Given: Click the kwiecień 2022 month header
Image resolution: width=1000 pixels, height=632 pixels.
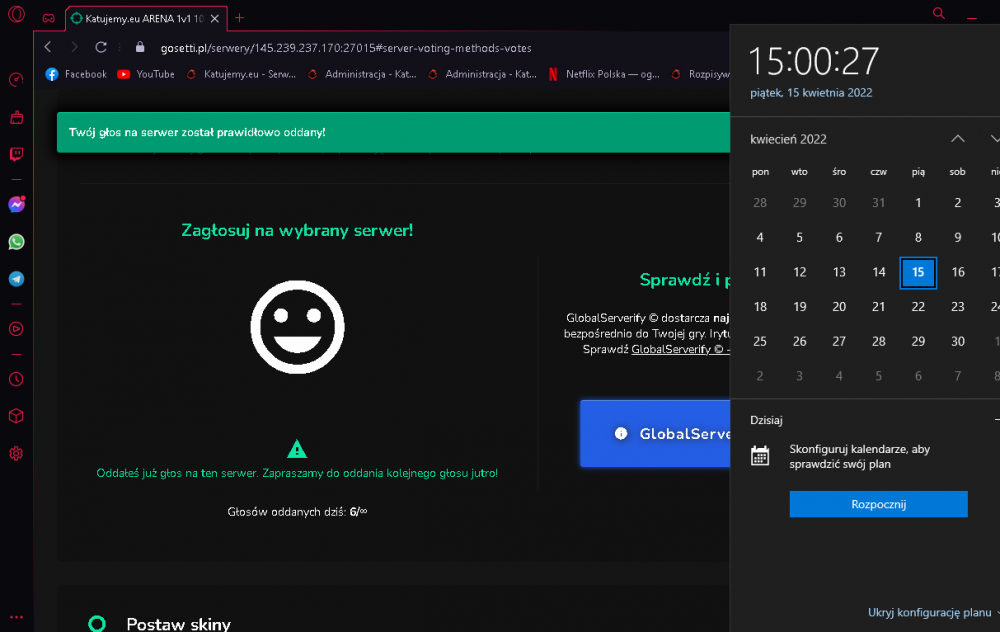Looking at the screenshot, I should point(788,139).
